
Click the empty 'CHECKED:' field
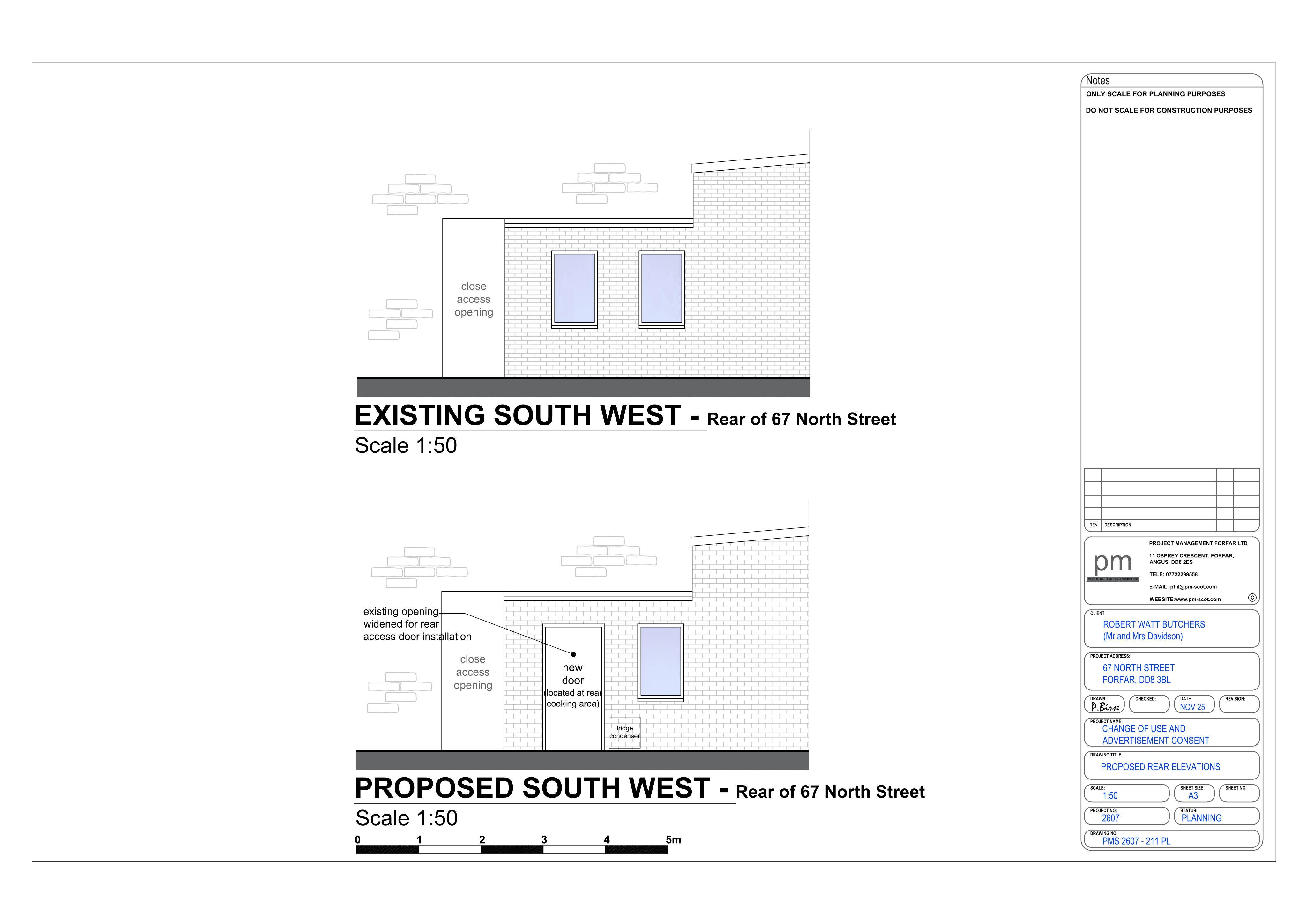point(1149,704)
